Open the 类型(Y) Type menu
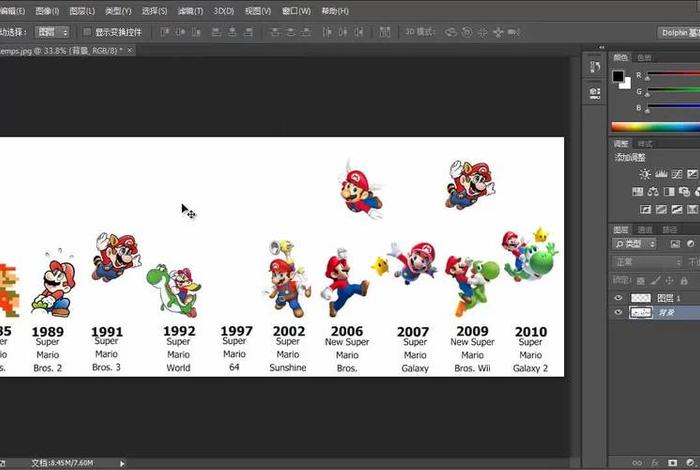 [x=118, y=11]
